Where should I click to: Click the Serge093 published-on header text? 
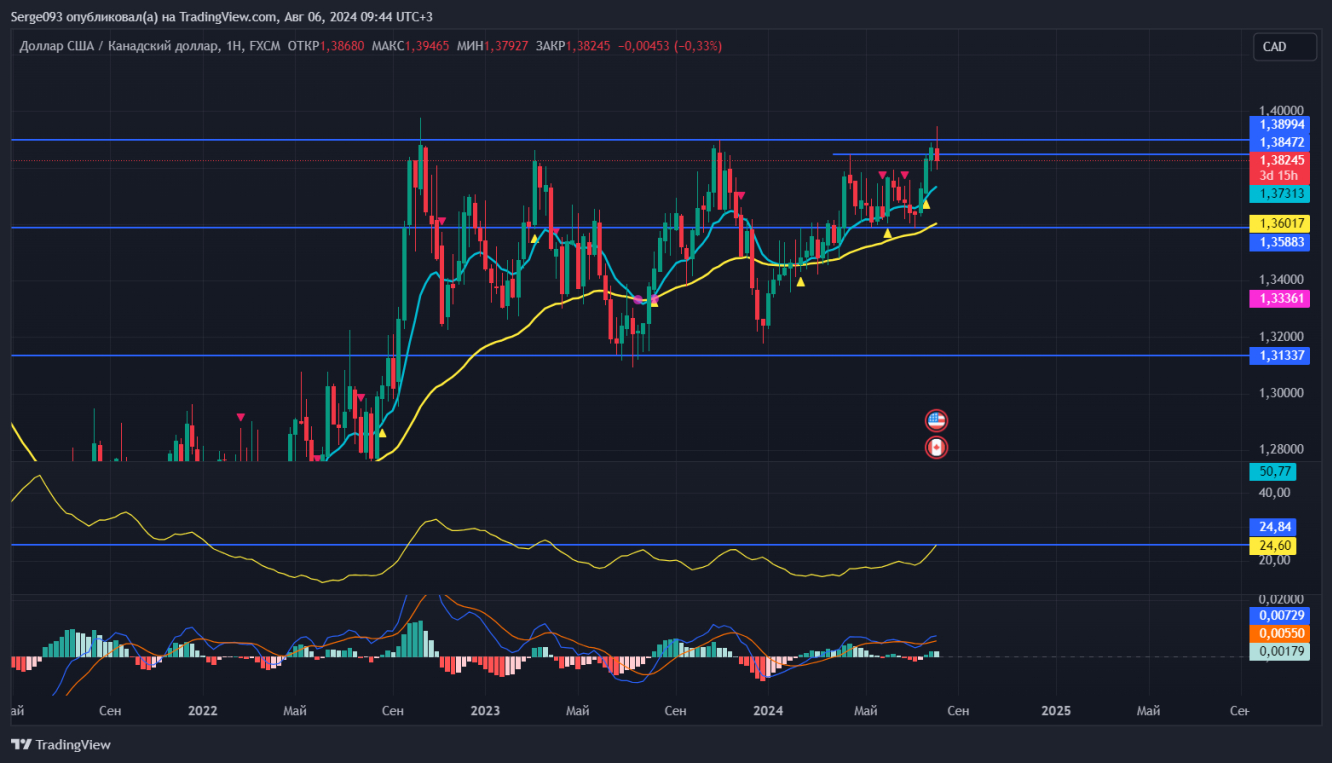point(222,16)
